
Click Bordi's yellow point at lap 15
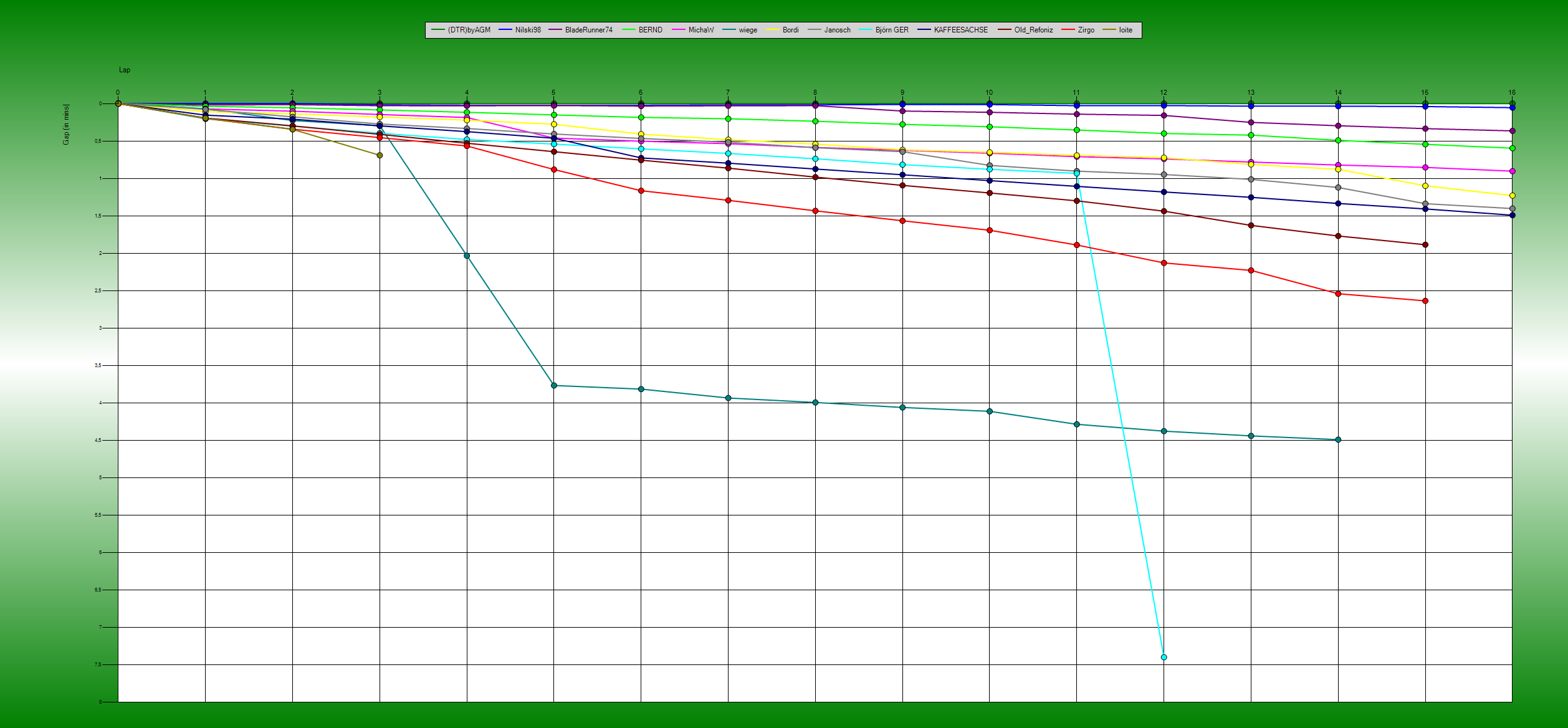(1425, 186)
